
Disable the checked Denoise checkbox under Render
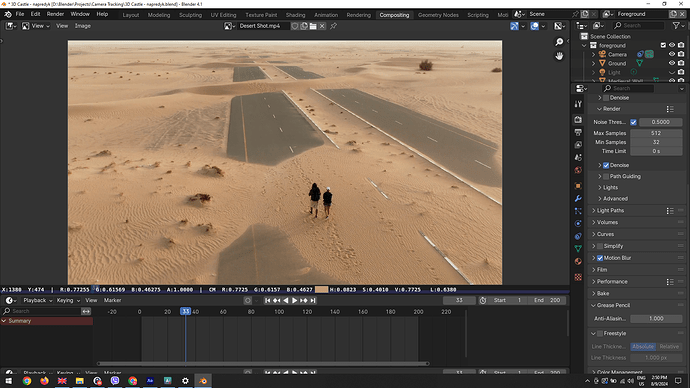pyautogui.click(x=606, y=165)
